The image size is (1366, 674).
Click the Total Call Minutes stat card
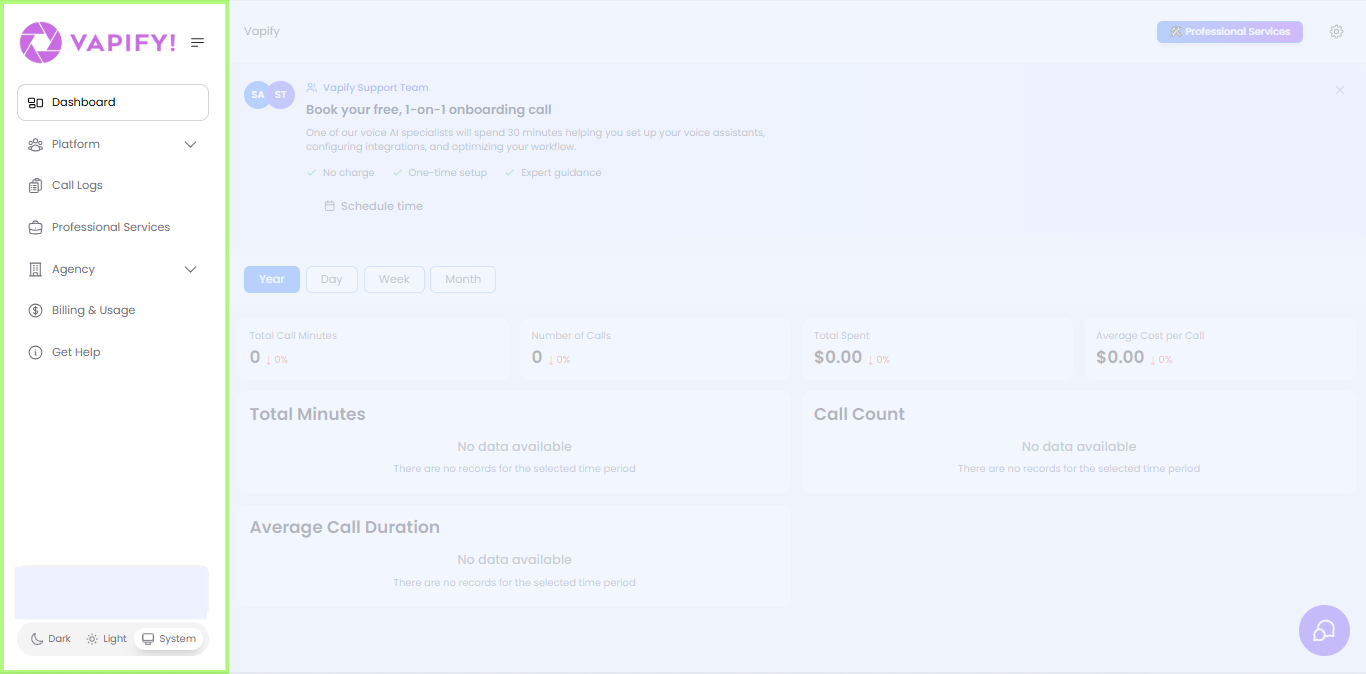pos(373,349)
